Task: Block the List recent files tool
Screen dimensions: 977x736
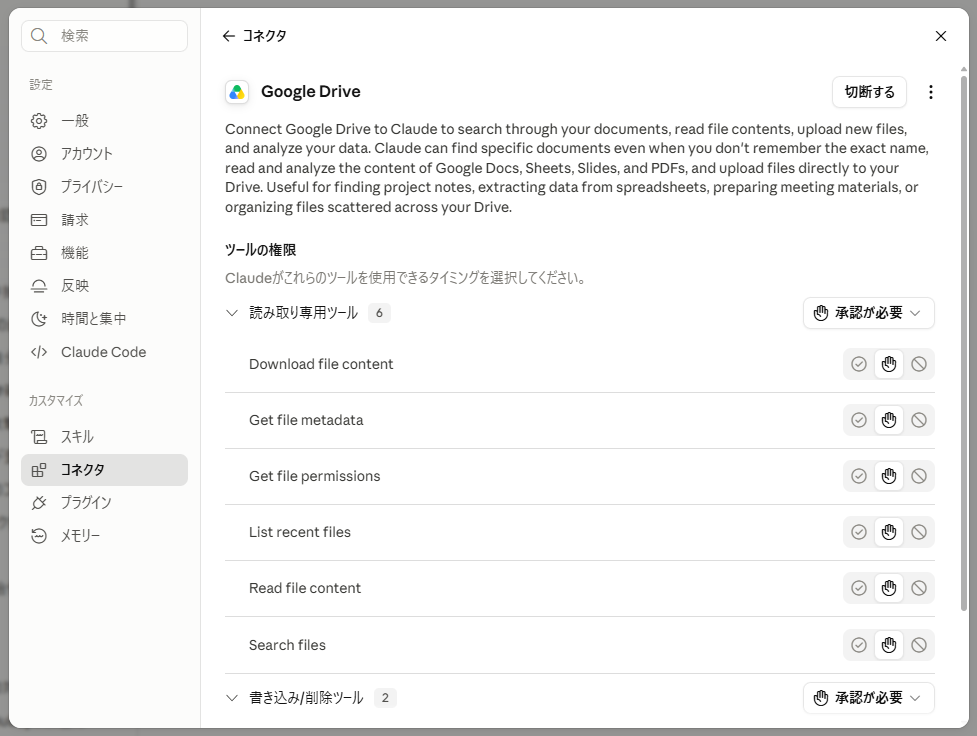Action: click(918, 532)
